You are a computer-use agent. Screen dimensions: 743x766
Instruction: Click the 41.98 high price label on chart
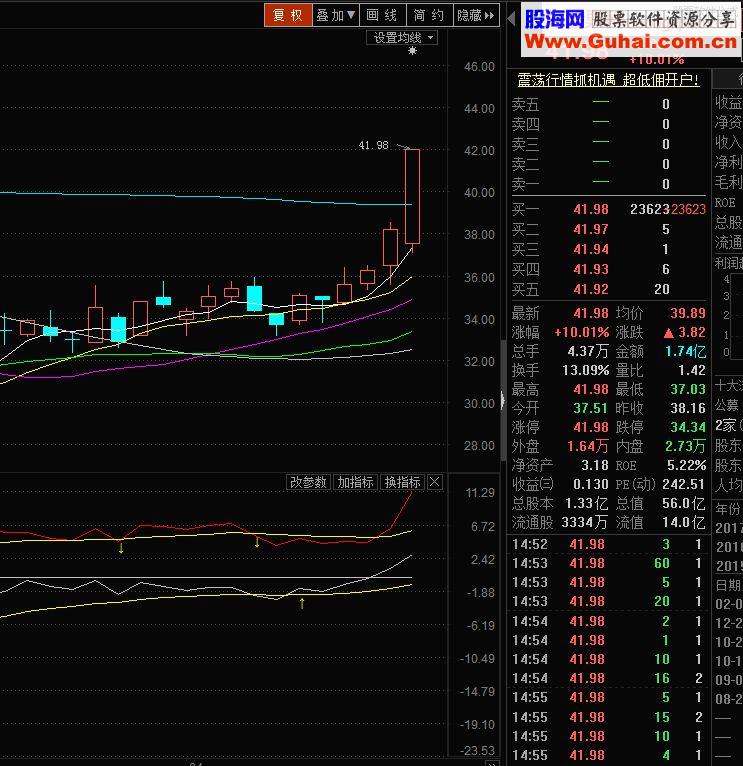click(x=374, y=145)
